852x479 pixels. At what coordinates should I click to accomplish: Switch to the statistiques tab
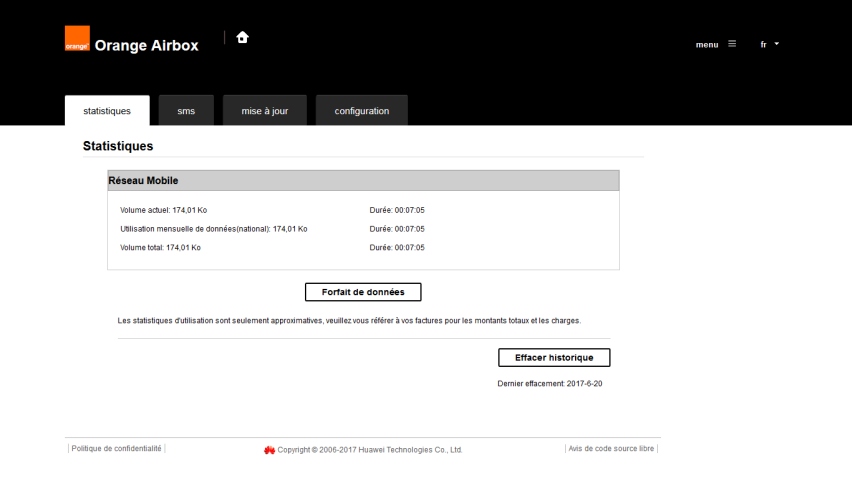[107, 111]
